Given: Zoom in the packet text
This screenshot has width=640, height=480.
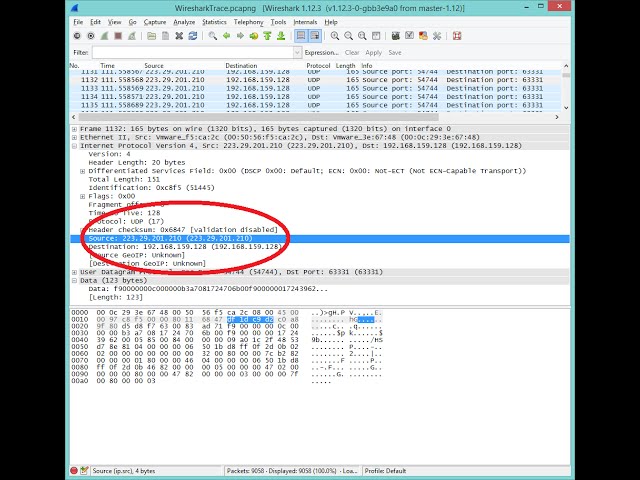Looking at the screenshot, I should (x=335, y=36).
